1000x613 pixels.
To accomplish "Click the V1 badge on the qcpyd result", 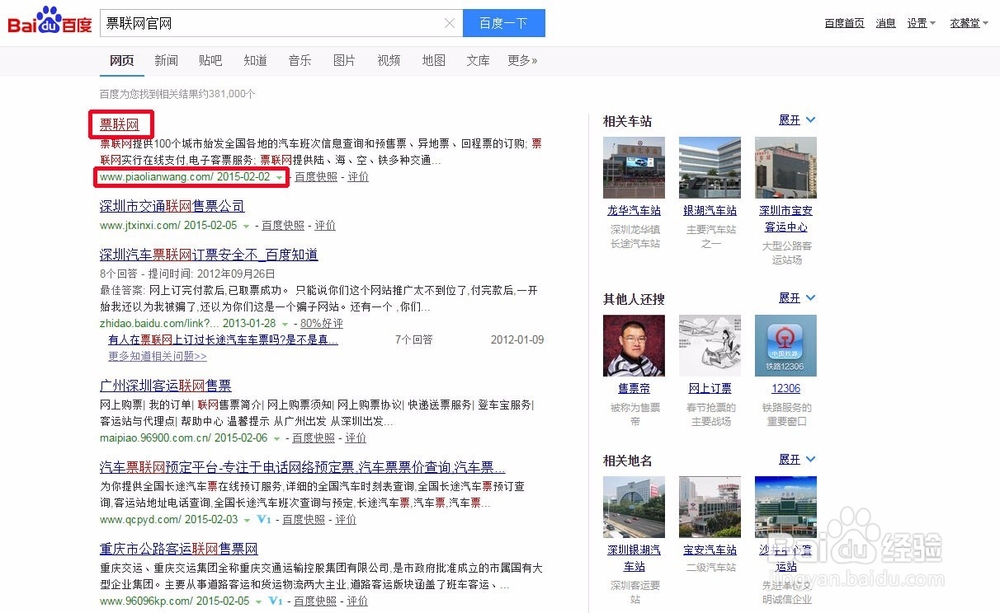I will (x=264, y=520).
